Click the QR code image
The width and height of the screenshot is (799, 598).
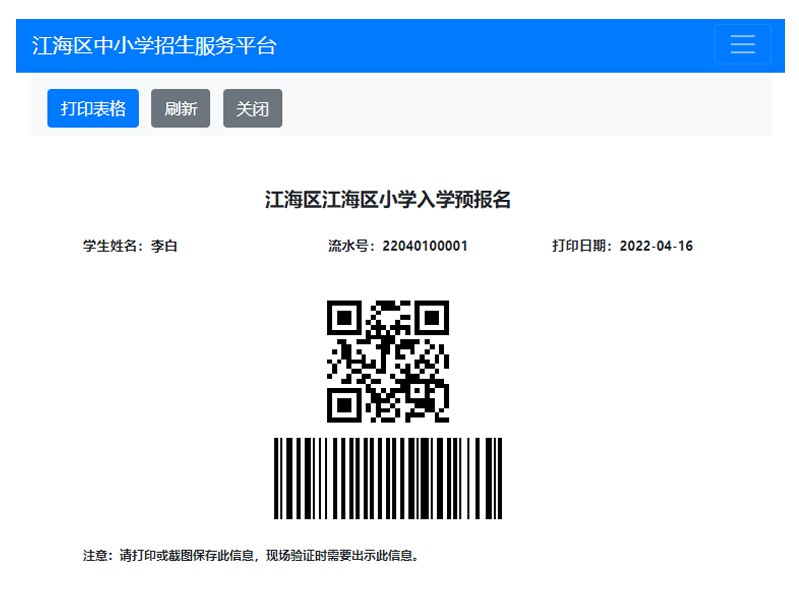pos(388,361)
